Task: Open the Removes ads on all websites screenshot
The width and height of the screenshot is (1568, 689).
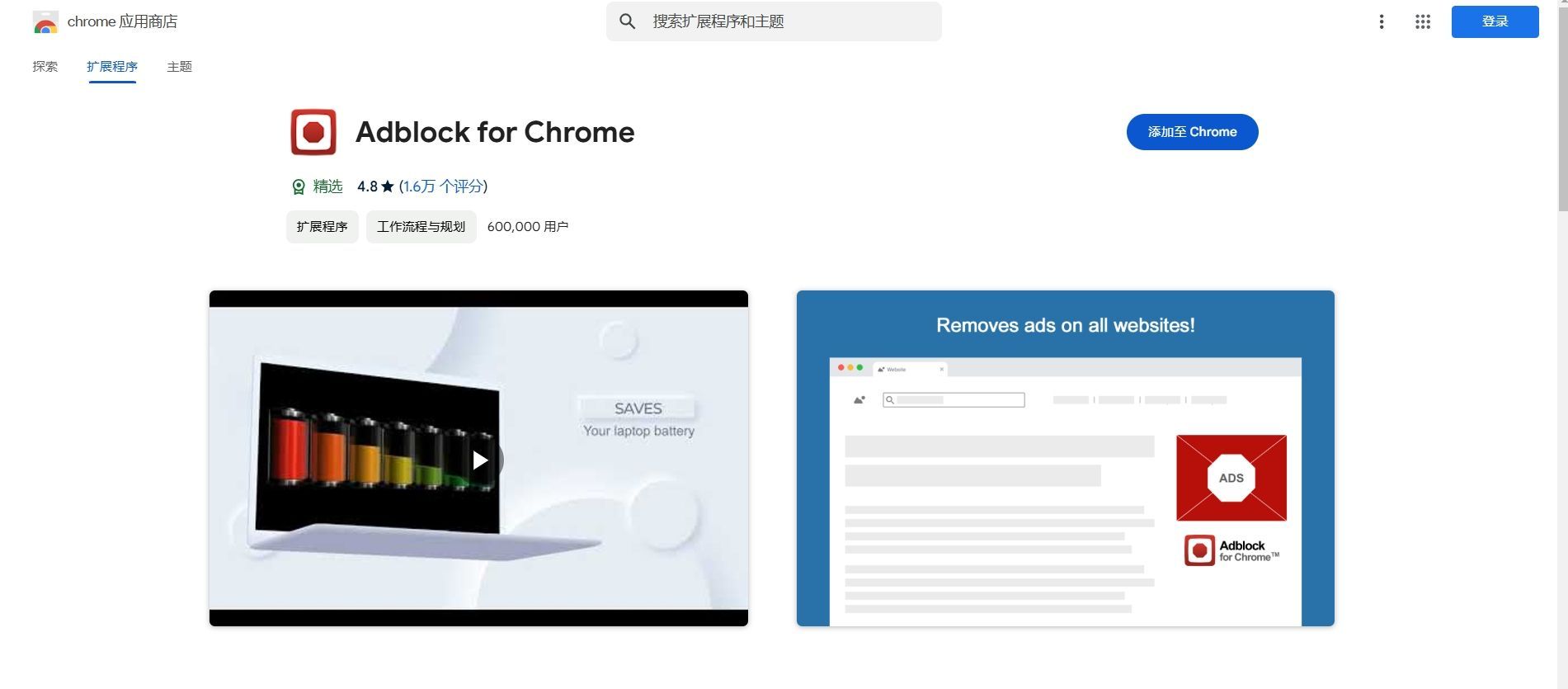Action: pos(1065,458)
